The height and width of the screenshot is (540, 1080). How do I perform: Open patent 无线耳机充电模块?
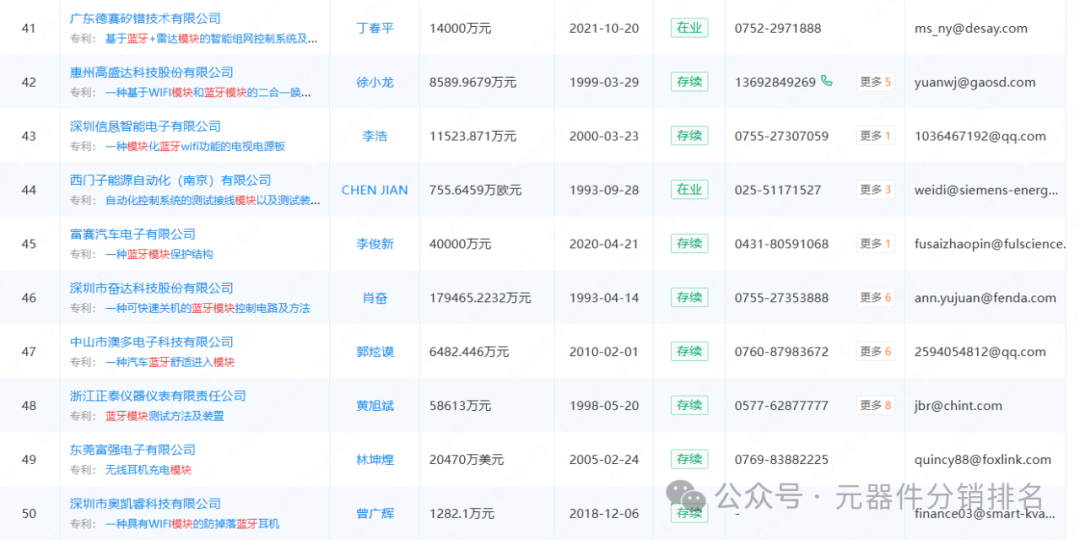148,470
